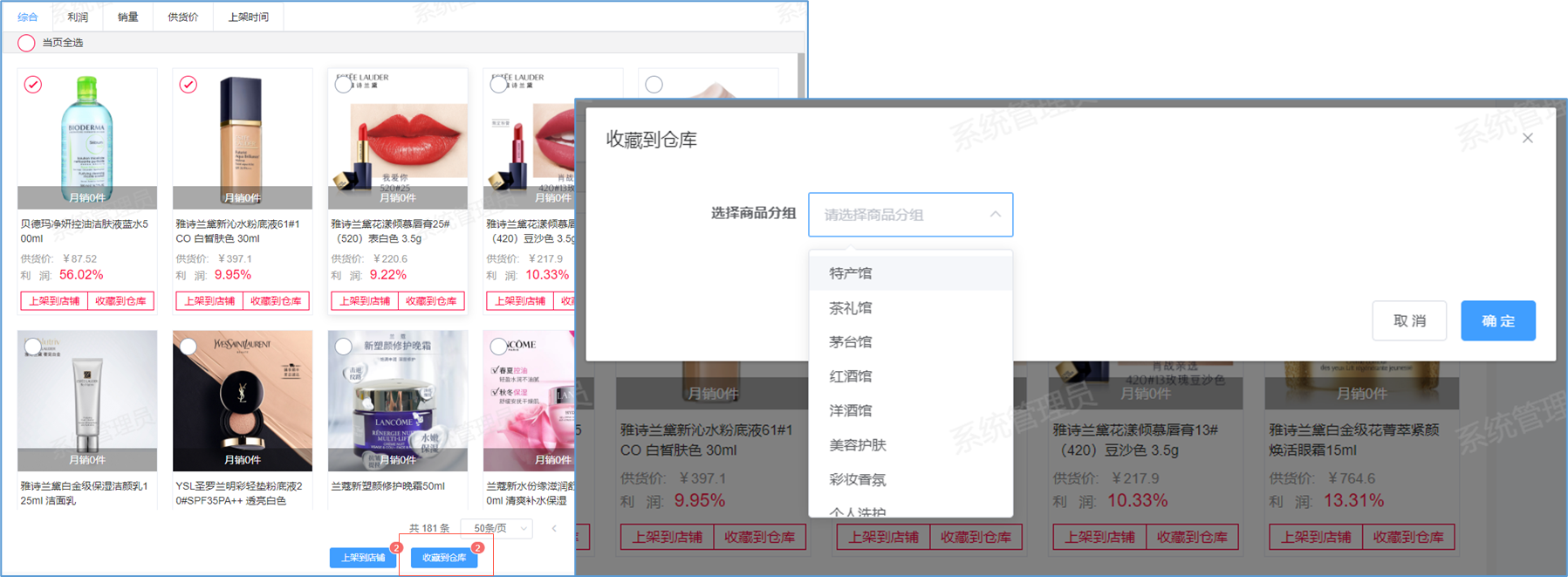Check the 倾慕唇膏 (420) 豆沙色 product circle
Image resolution: width=1568 pixels, height=577 pixels.
tap(499, 85)
